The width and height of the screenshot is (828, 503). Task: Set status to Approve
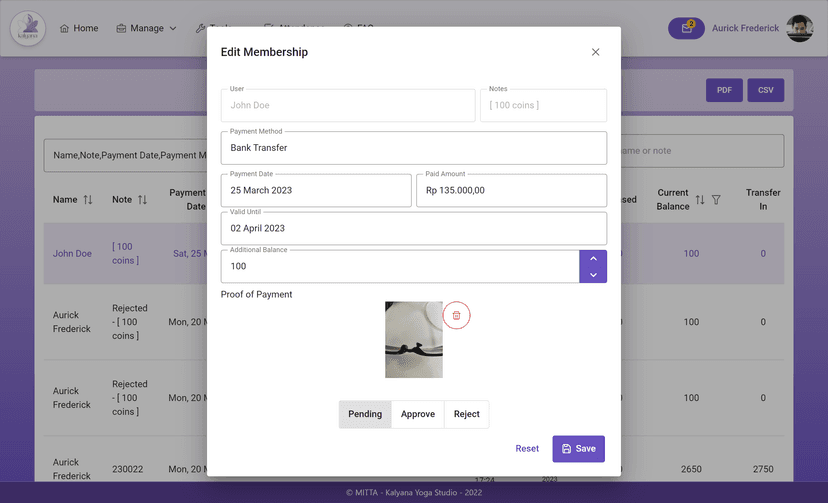[418, 414]
